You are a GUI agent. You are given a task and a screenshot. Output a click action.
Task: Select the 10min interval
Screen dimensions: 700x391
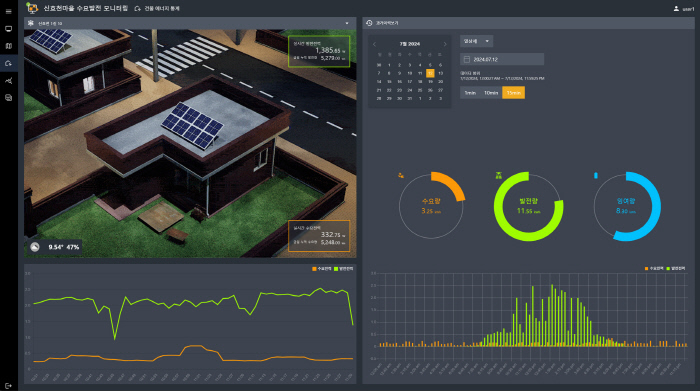(x=491, y=93)
